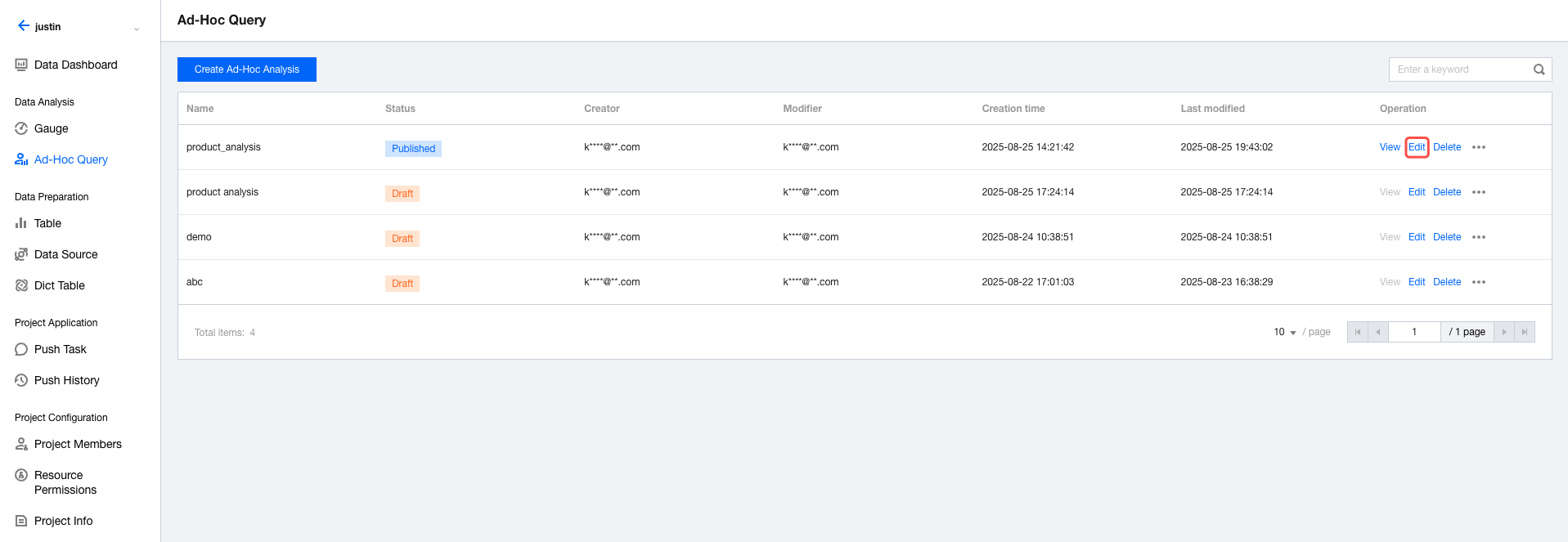Focus the Enter a keyword search field
Viewport: 1568px width, 542px height.
(x=1458, y=69)
